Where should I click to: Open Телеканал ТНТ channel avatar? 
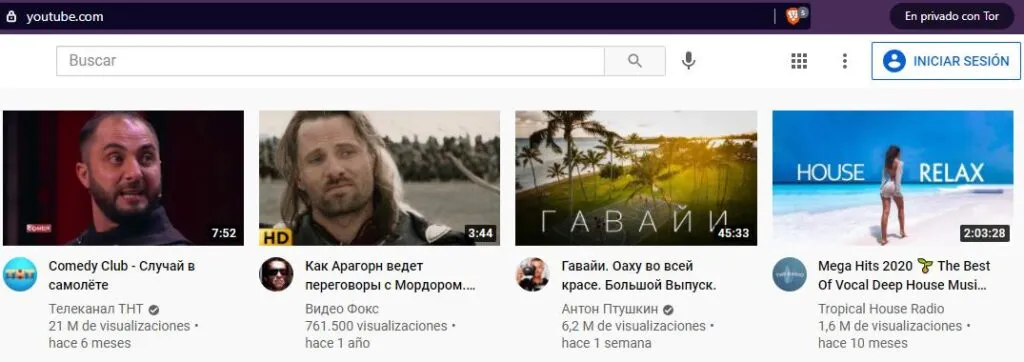coord(20,274)
